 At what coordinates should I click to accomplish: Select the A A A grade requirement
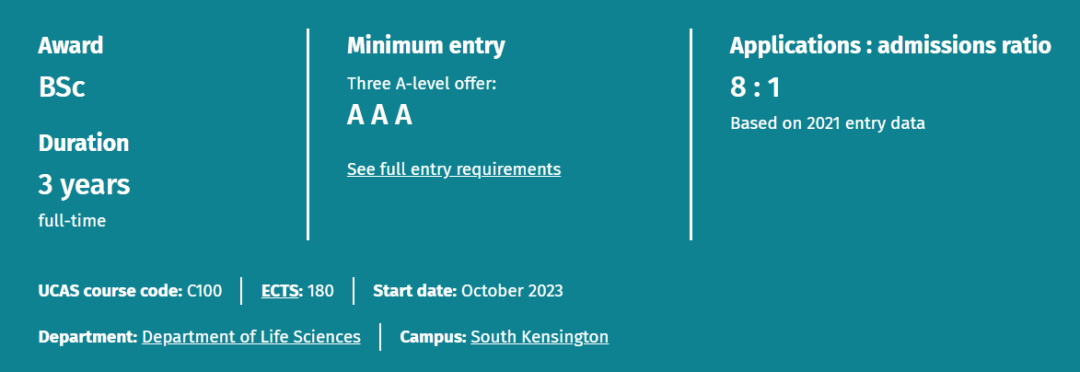tap(380, 115)
